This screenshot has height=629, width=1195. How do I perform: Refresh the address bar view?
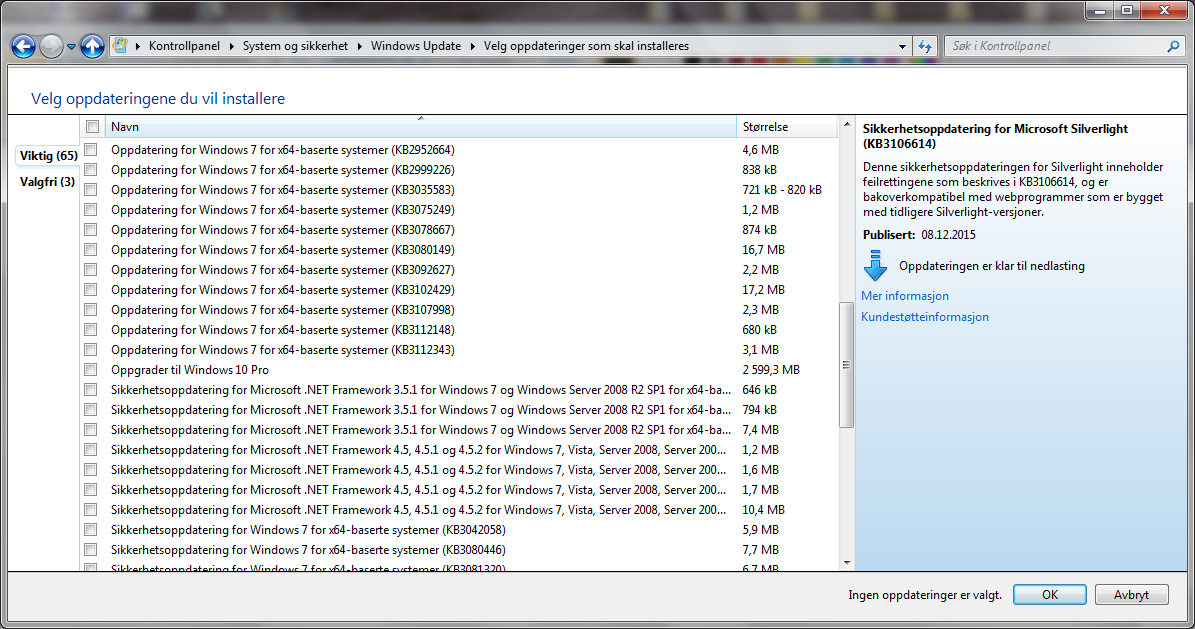pyautogui.click(x=925, y=47)
